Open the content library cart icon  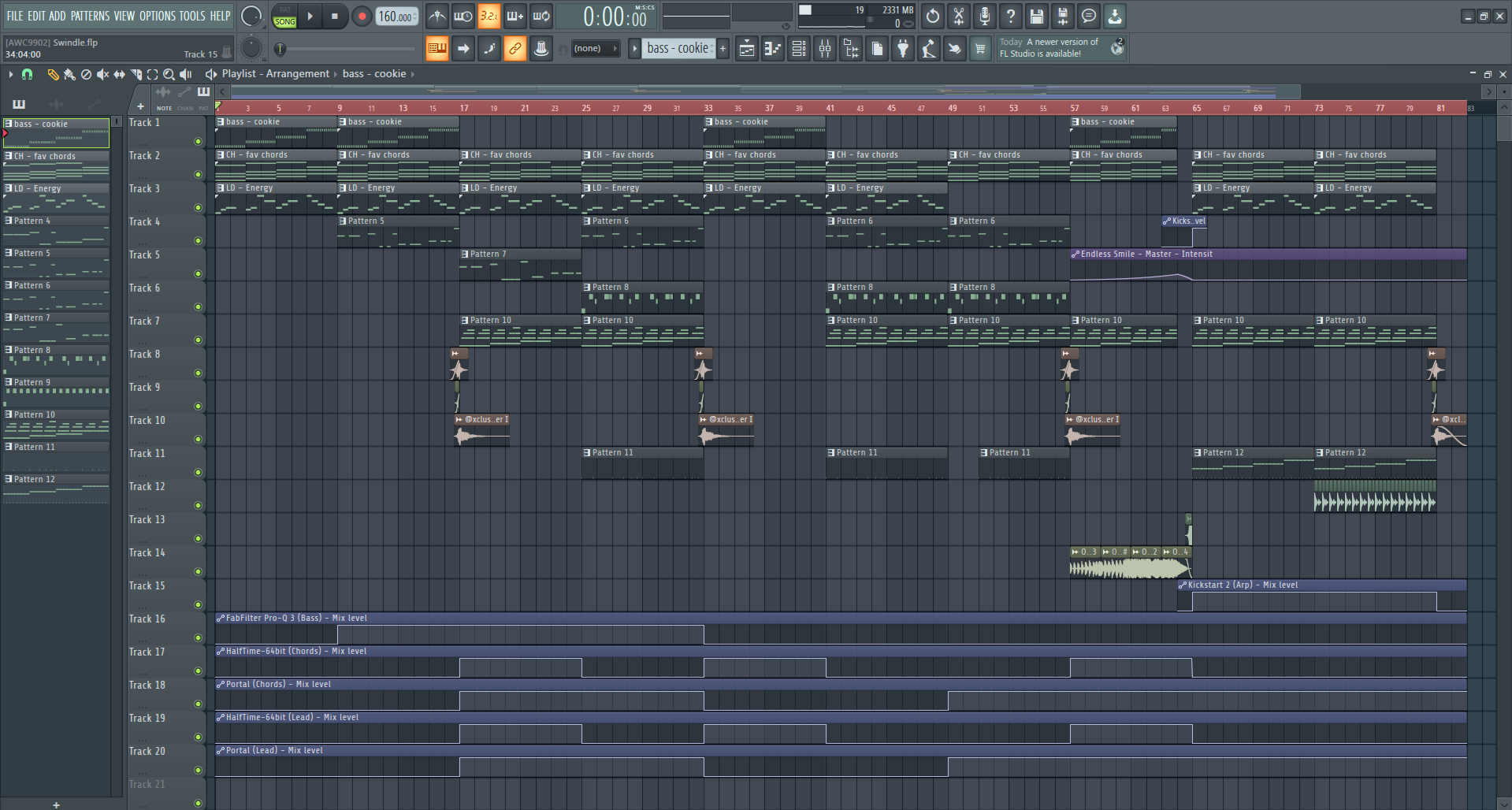click(x=981, y=49)
